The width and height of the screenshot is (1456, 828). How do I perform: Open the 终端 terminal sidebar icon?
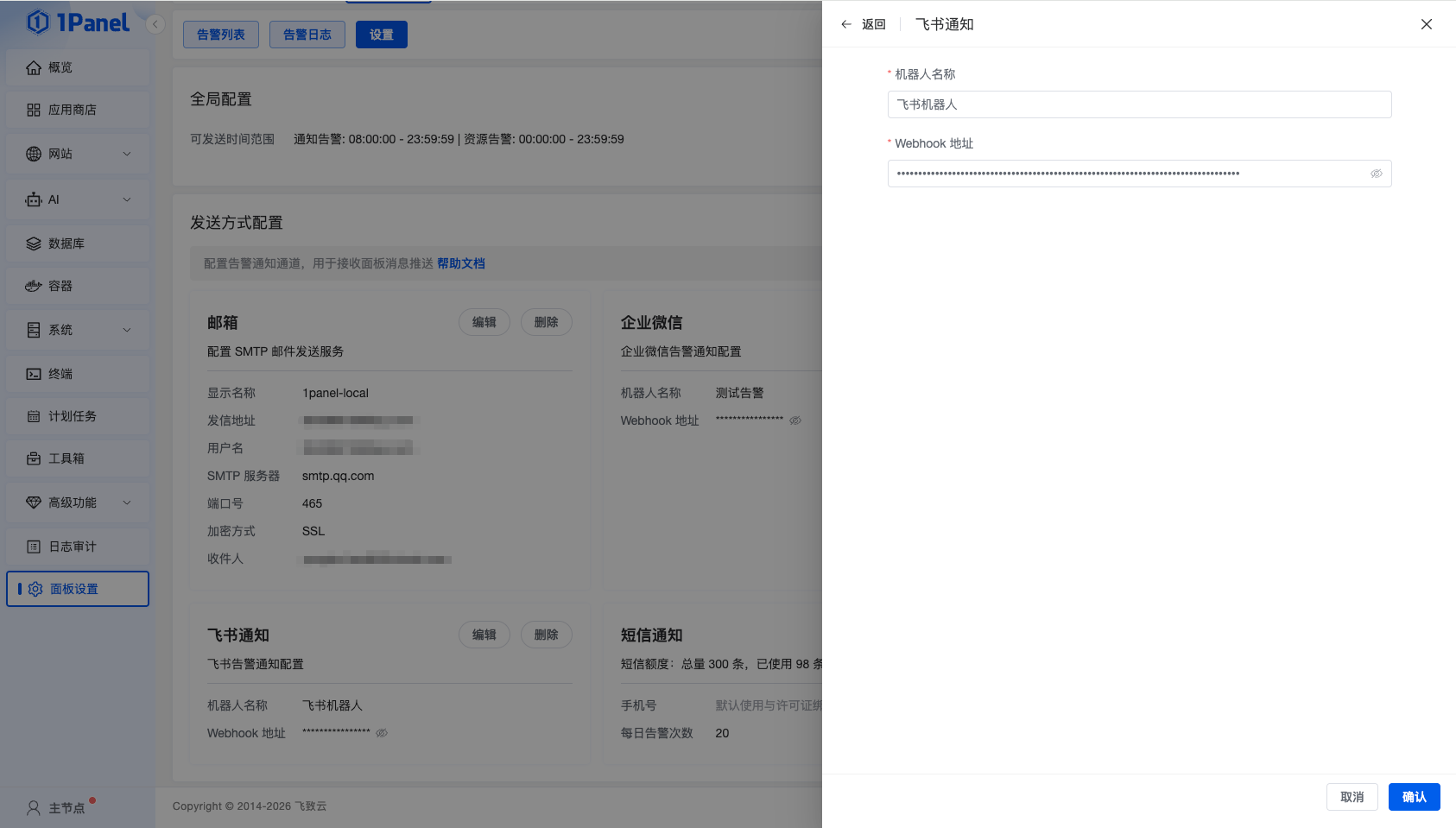click(x=34, y=374)
